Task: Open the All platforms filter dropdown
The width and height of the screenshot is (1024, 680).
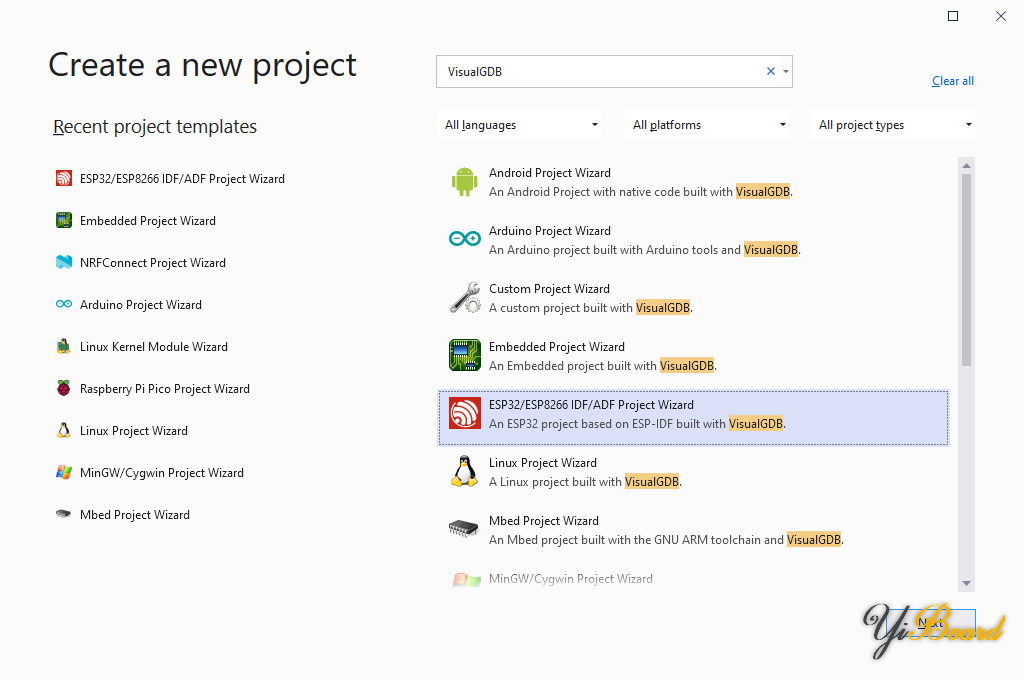Action: tap(707, 125)
